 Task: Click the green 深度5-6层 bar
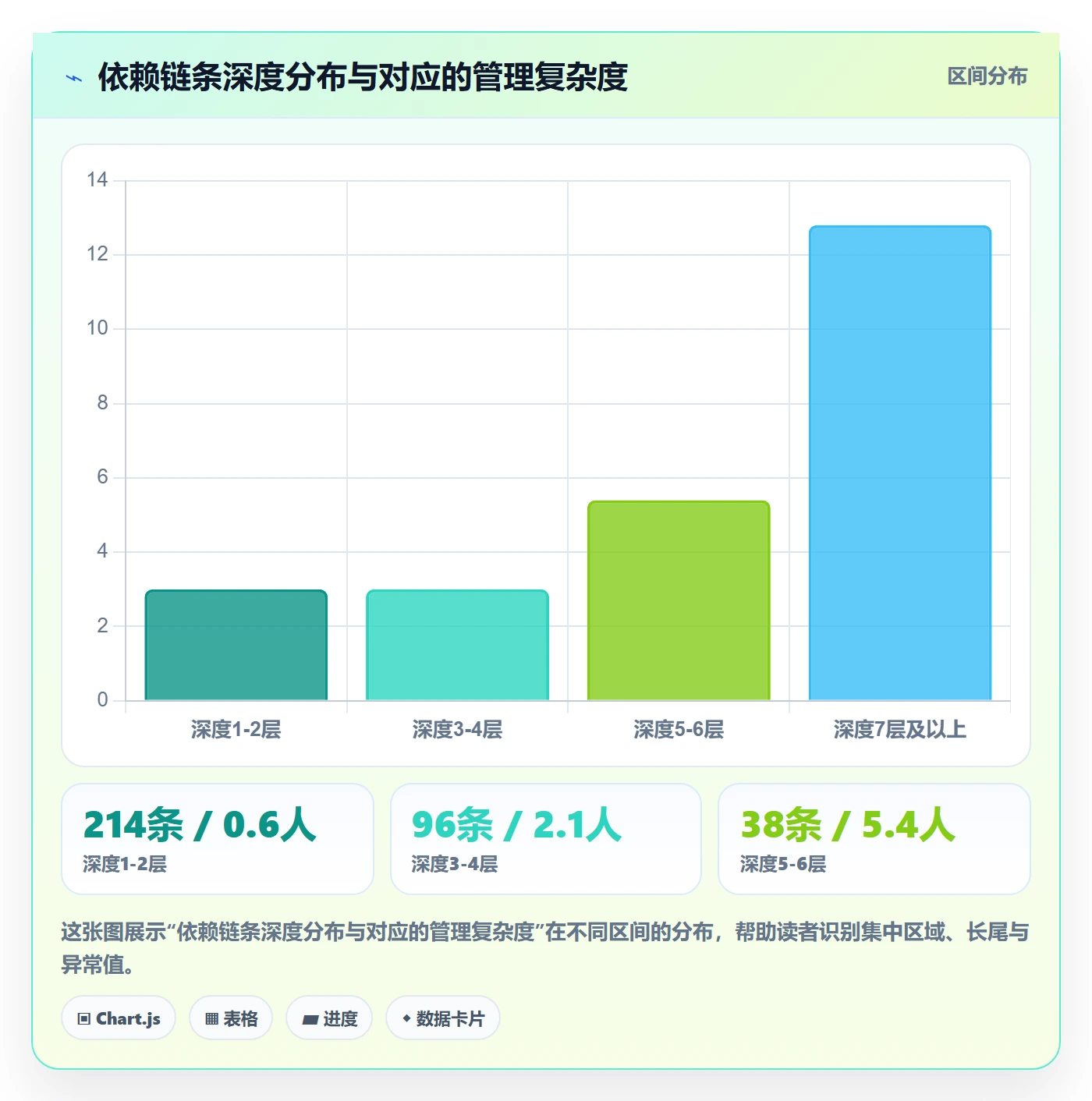(x=679, y=600)
